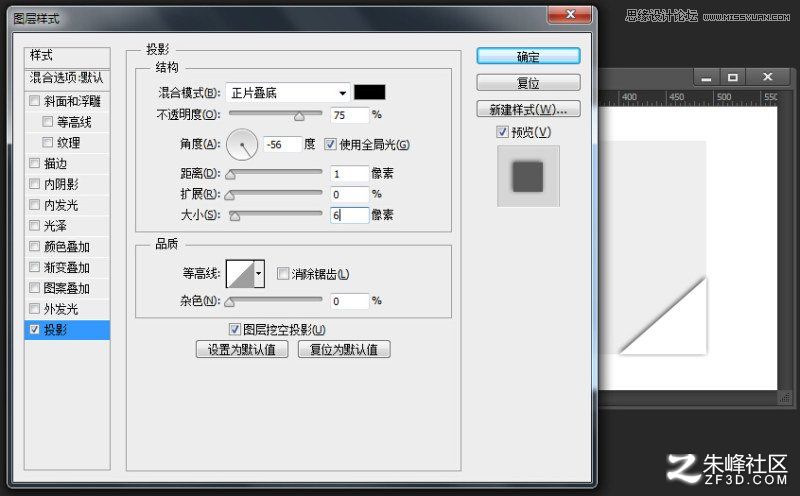Click the 确定 button
The width and height of the screenshot is (800, 496).
click(x=528, y=56)
